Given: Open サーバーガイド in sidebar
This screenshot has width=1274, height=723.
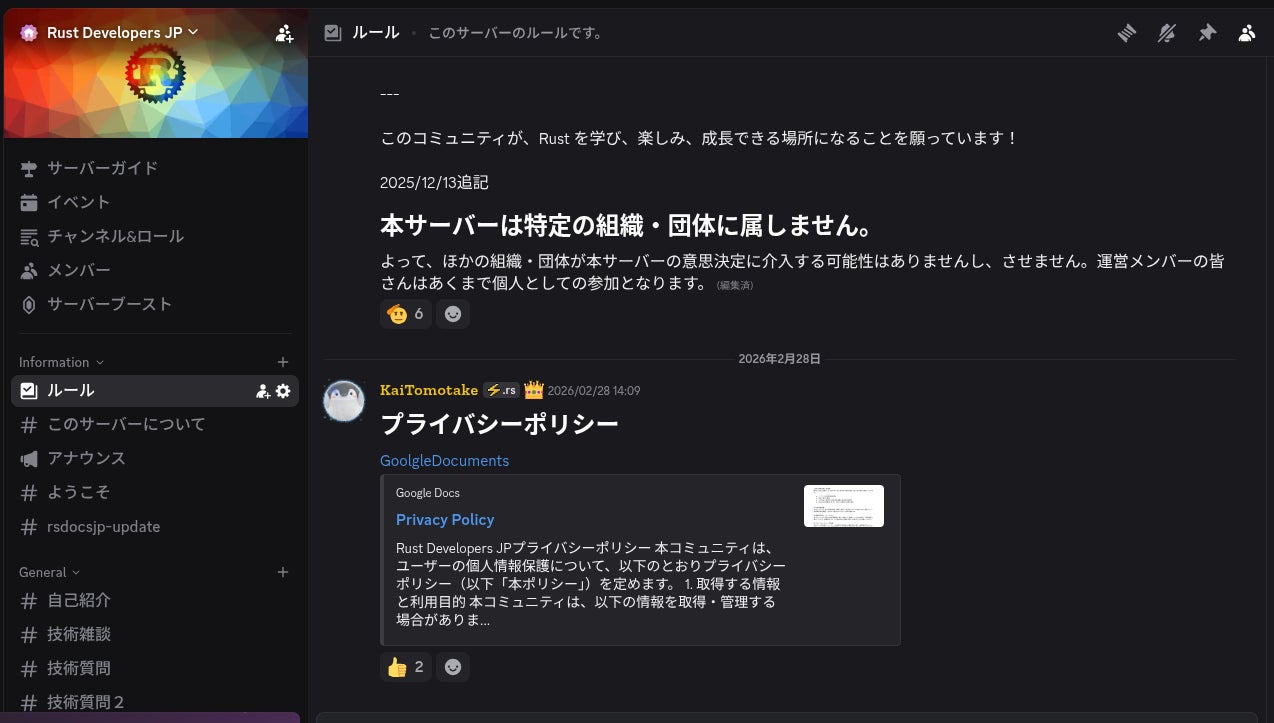Looking at the screenshot, I should 102,168.
